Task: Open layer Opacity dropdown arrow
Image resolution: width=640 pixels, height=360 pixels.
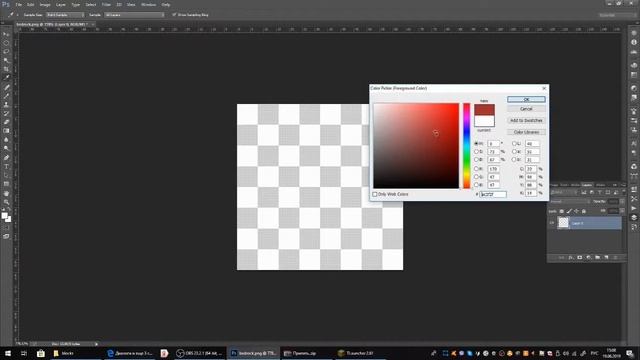Action: point(622,202)
